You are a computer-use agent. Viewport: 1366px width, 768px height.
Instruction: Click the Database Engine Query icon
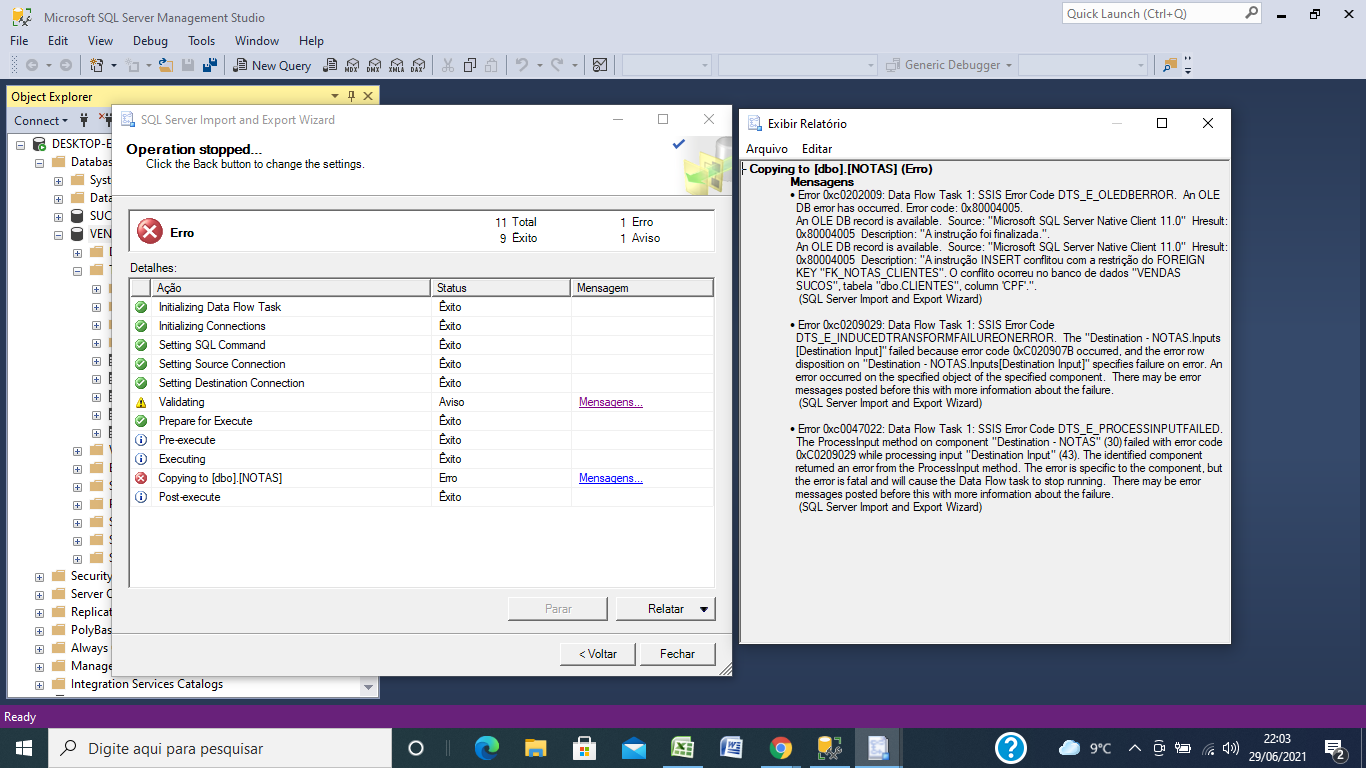(329, 65)
